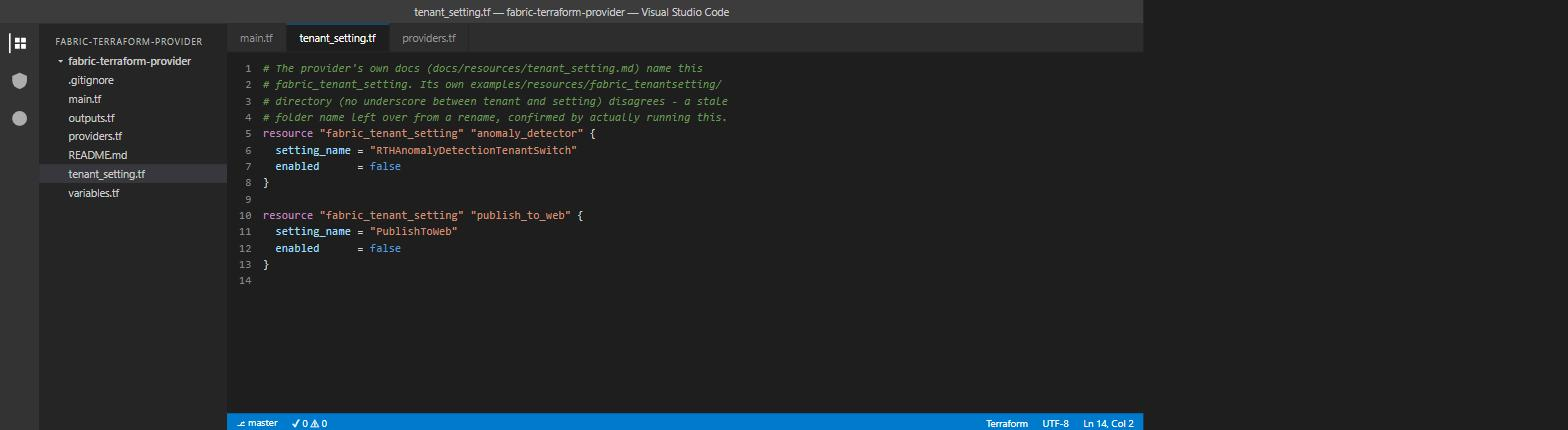
Task: Open main.tf from the file tree
Action: (84, 99)
